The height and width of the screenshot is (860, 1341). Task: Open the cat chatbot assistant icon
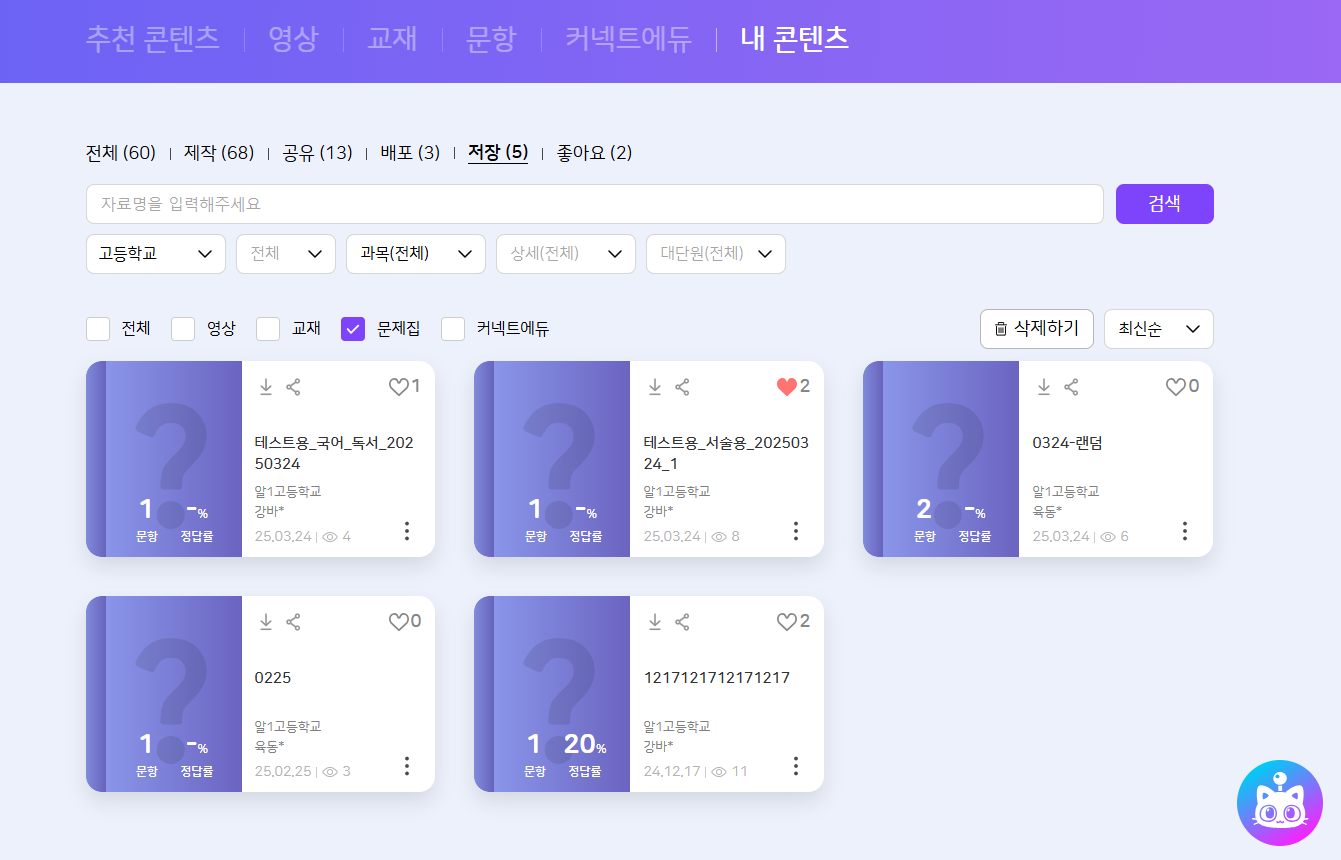tap(1279, 803)
